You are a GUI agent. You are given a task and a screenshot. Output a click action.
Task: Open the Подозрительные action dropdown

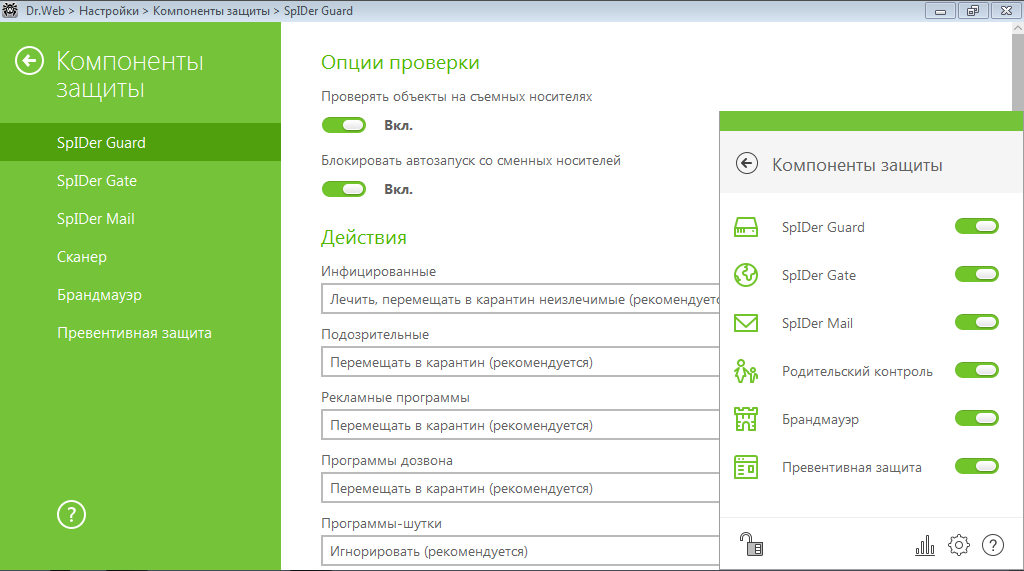[x=520, y=363]
